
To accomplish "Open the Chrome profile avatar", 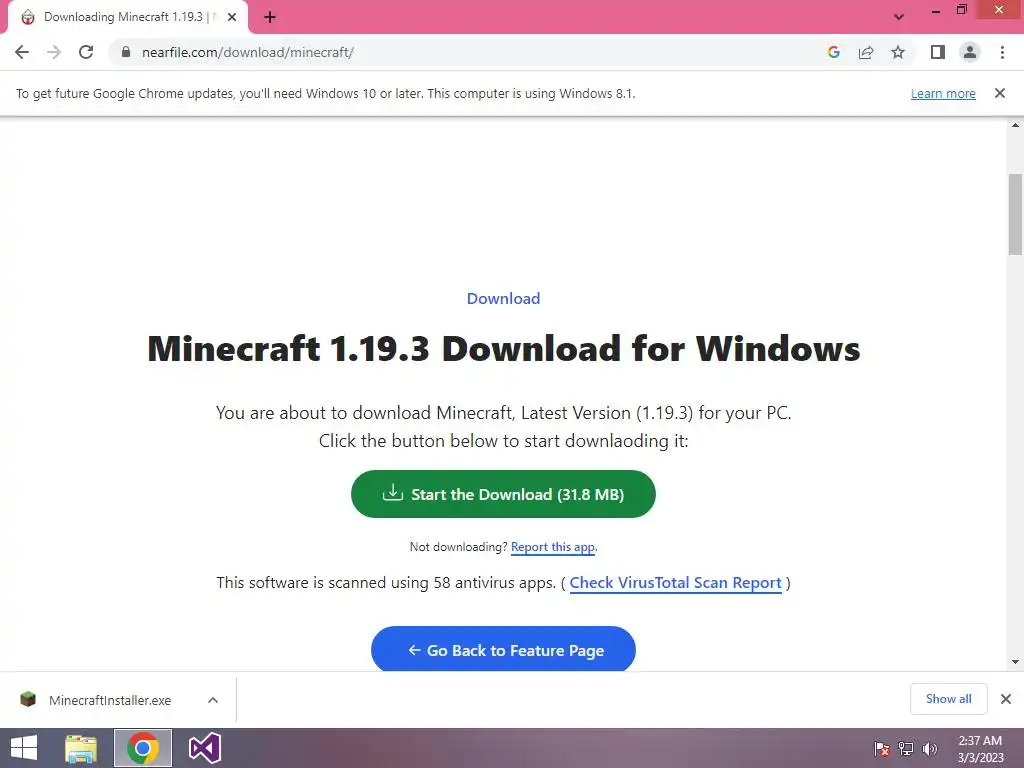I will (970, 52).
